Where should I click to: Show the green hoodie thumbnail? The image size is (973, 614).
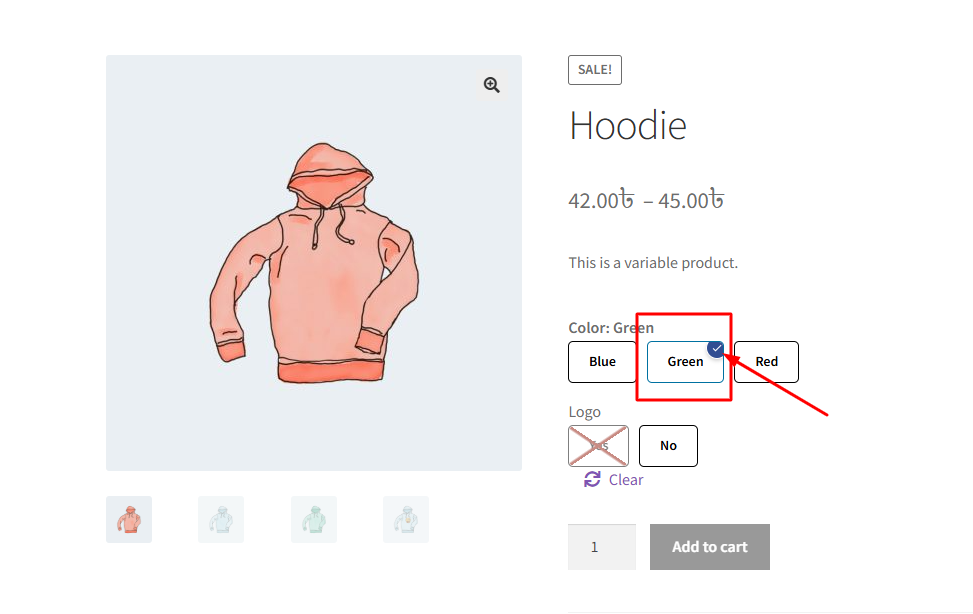pos(314,520)
